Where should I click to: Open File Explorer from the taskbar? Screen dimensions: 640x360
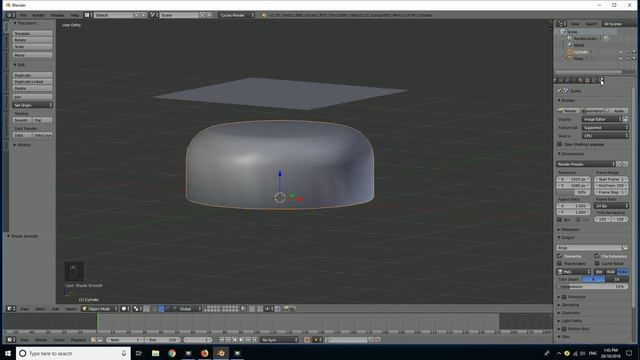pos(156,353)
